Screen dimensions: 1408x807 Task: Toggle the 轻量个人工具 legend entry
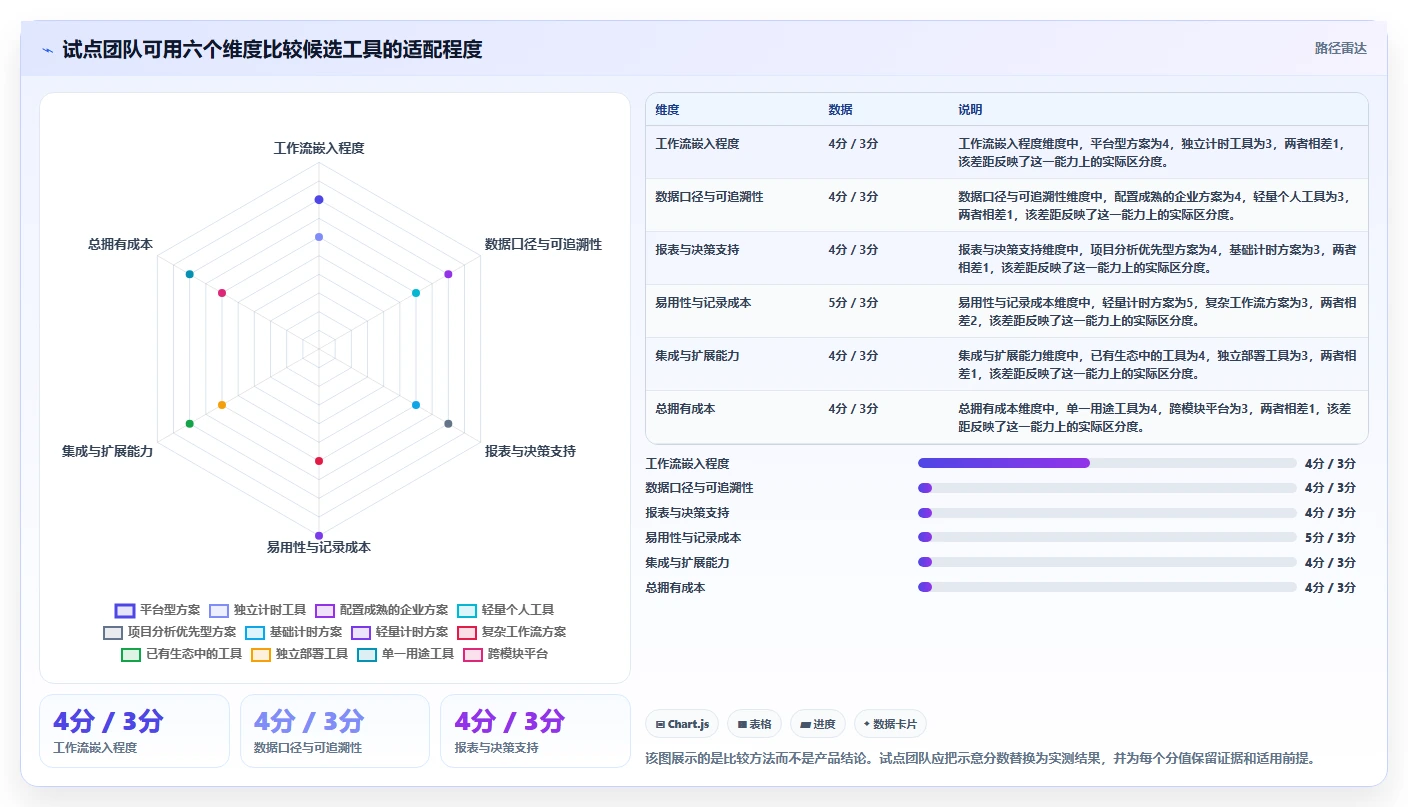coord(505,610)
